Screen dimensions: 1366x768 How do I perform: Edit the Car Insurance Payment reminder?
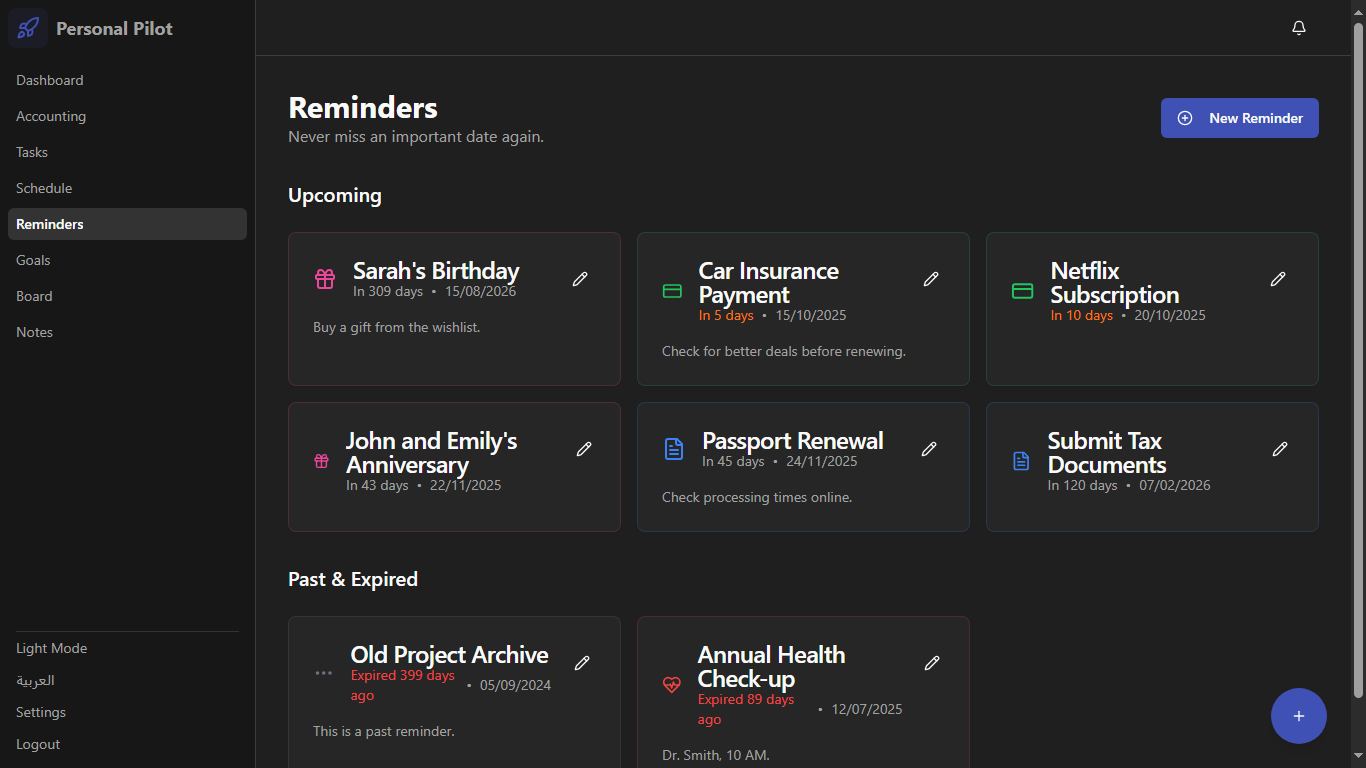tap(931, 279)
